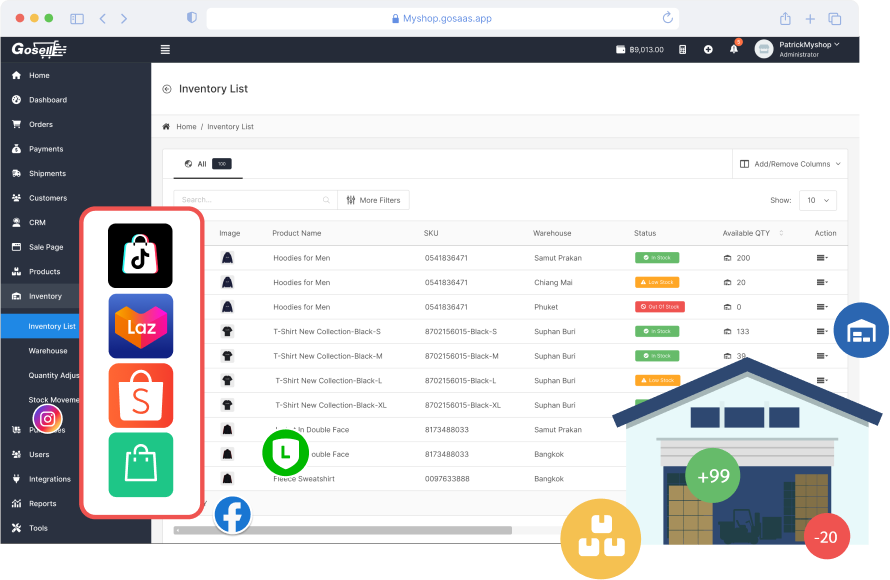Click In Stock badge for Samut Prakan hoodies

coord(657,258)
